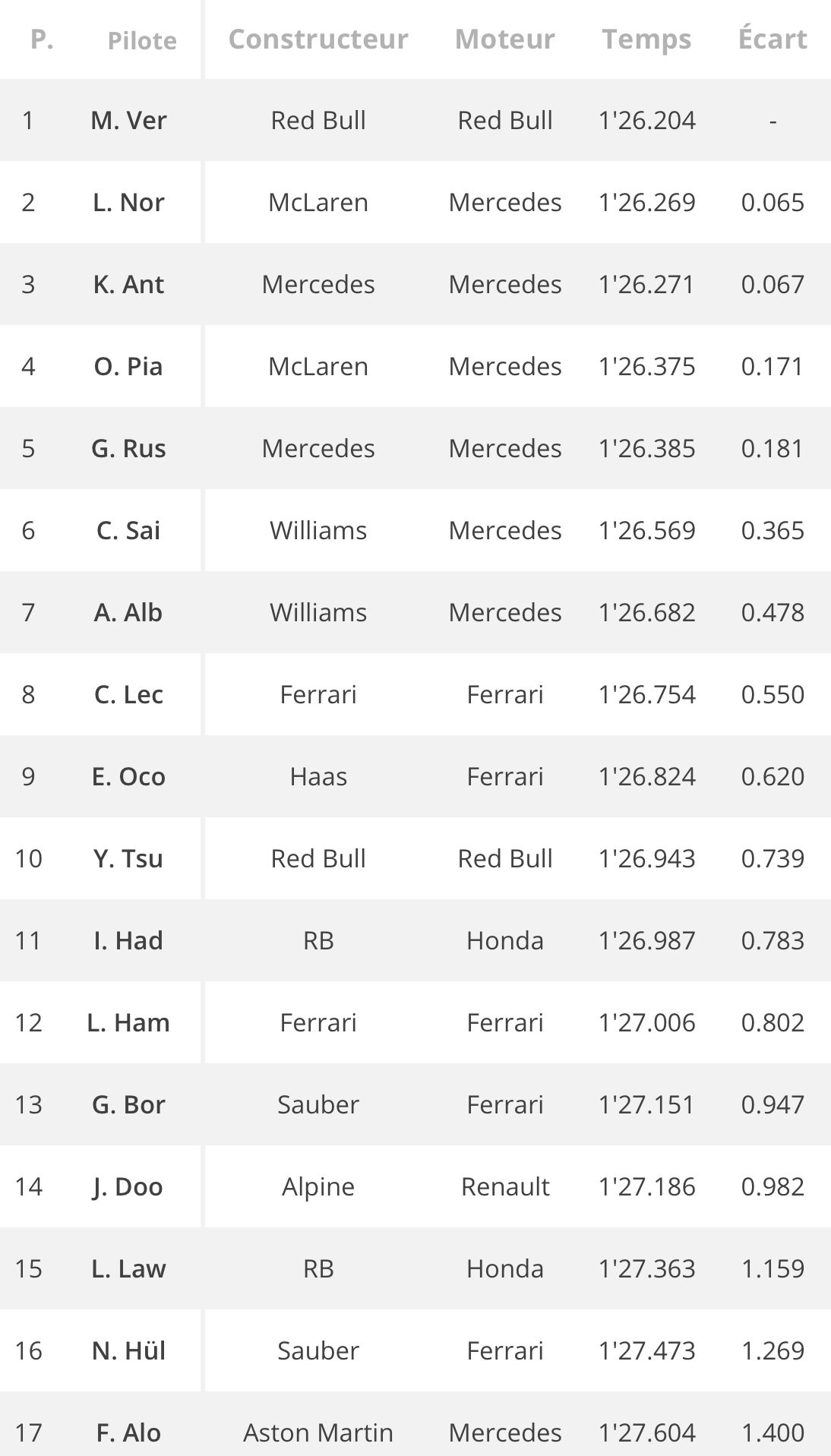This screenshot has height=1456, width=831.
Task: Select the Constructeur column header
Action: [x=318, y=39]
